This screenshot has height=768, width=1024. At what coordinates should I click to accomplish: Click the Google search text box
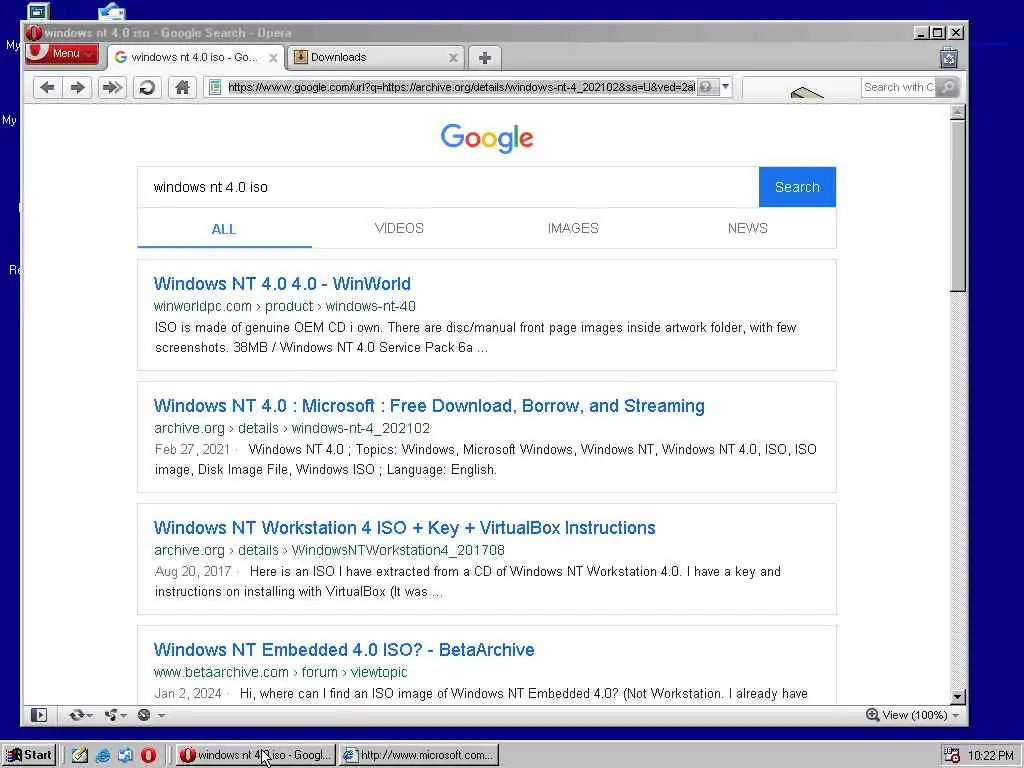point(448,187)
